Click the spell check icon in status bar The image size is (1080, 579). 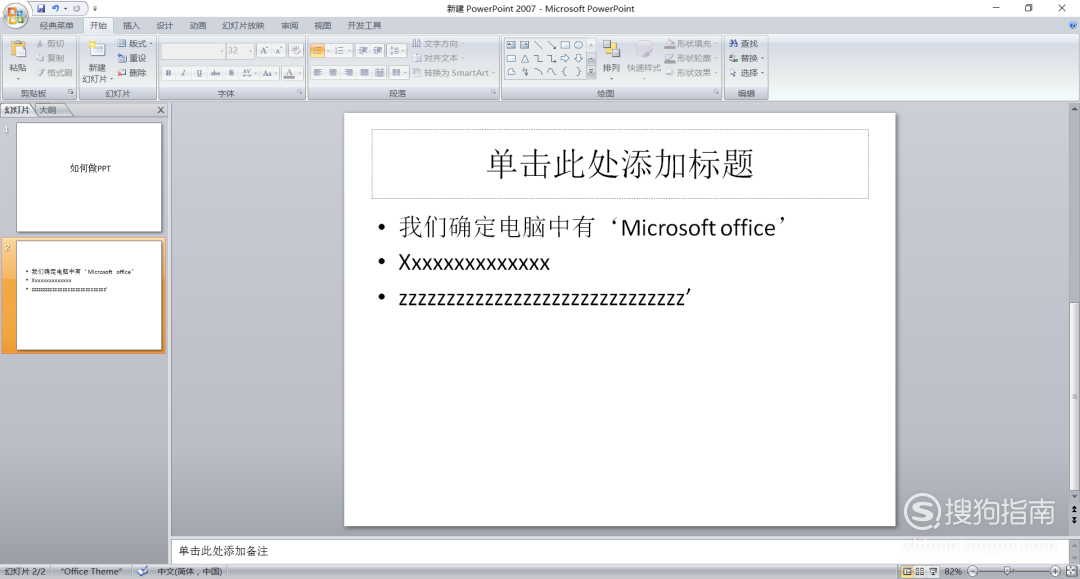point(142,571)
